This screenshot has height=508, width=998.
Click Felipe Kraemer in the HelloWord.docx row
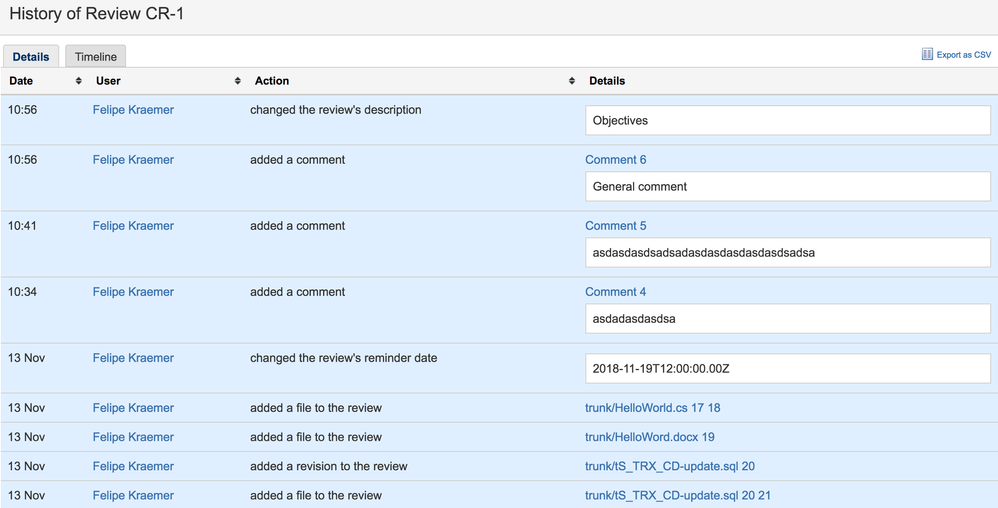pos(133,437)
